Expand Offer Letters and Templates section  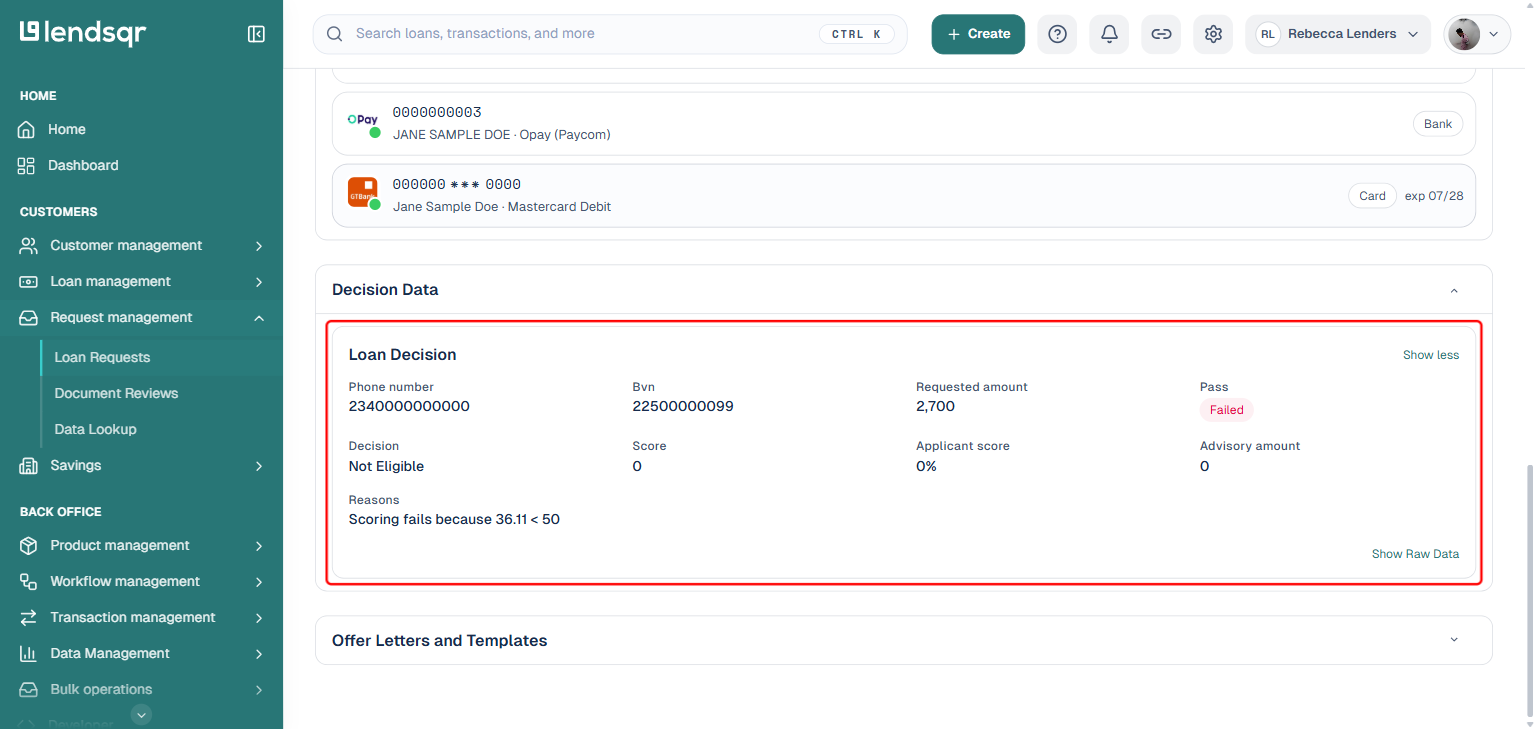click(1454, 640)
